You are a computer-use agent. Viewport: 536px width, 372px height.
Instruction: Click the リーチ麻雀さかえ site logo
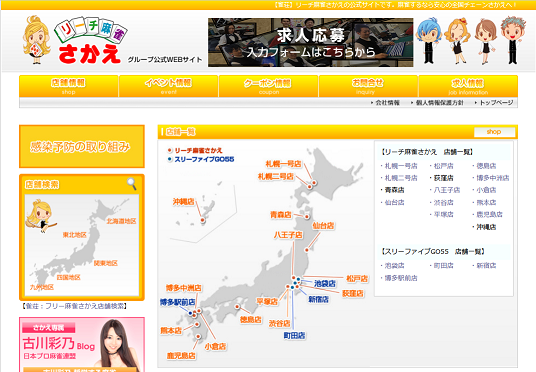click(91, 41)
